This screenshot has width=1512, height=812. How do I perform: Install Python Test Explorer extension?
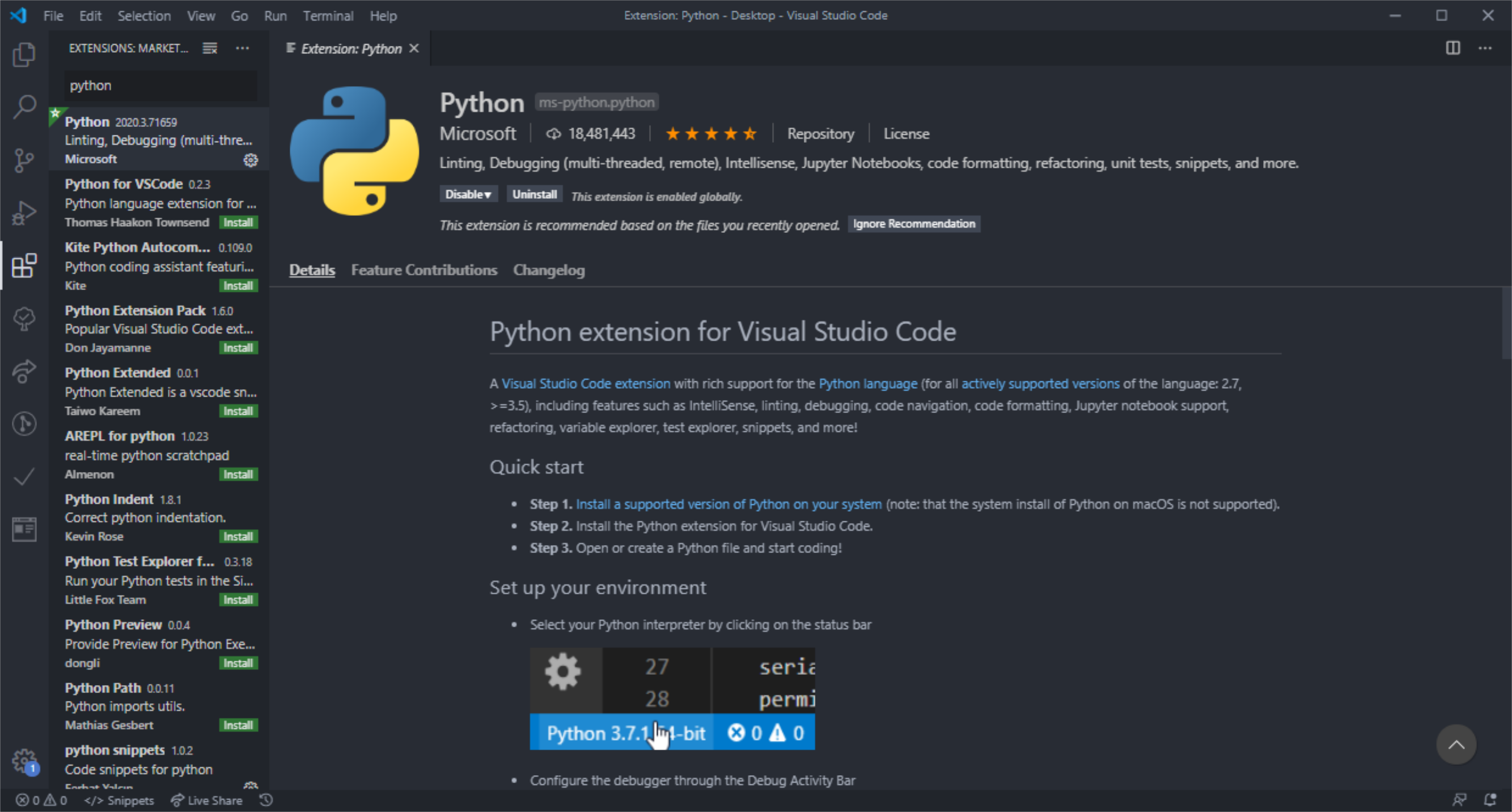coord(238,600)
